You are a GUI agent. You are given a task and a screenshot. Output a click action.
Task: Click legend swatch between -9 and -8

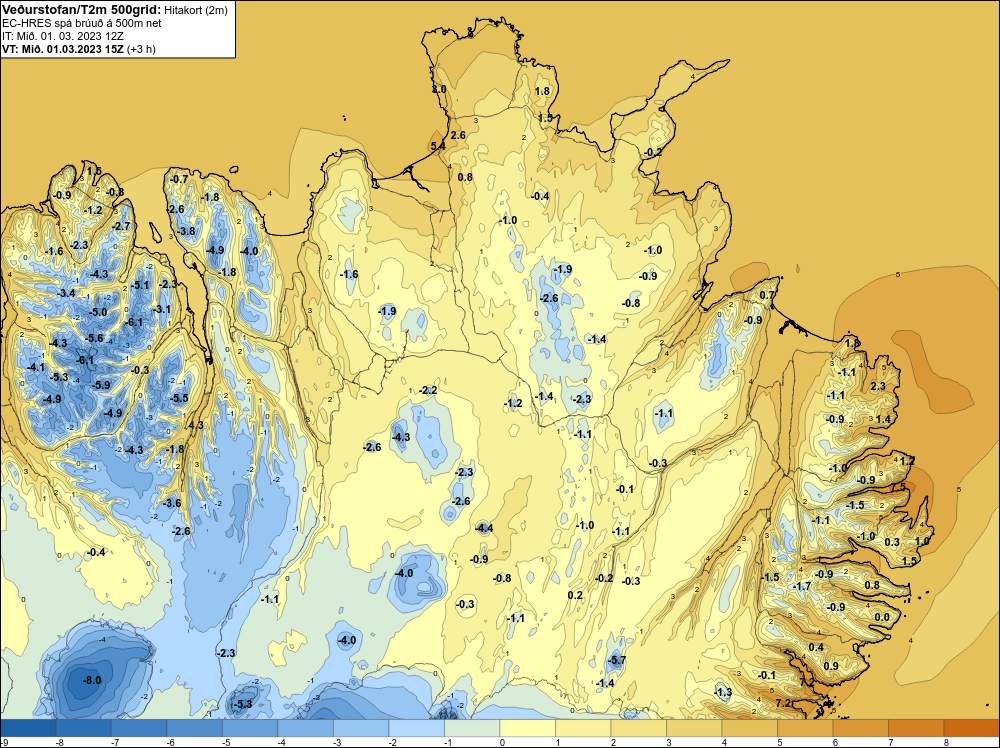[x=29, y=728]
